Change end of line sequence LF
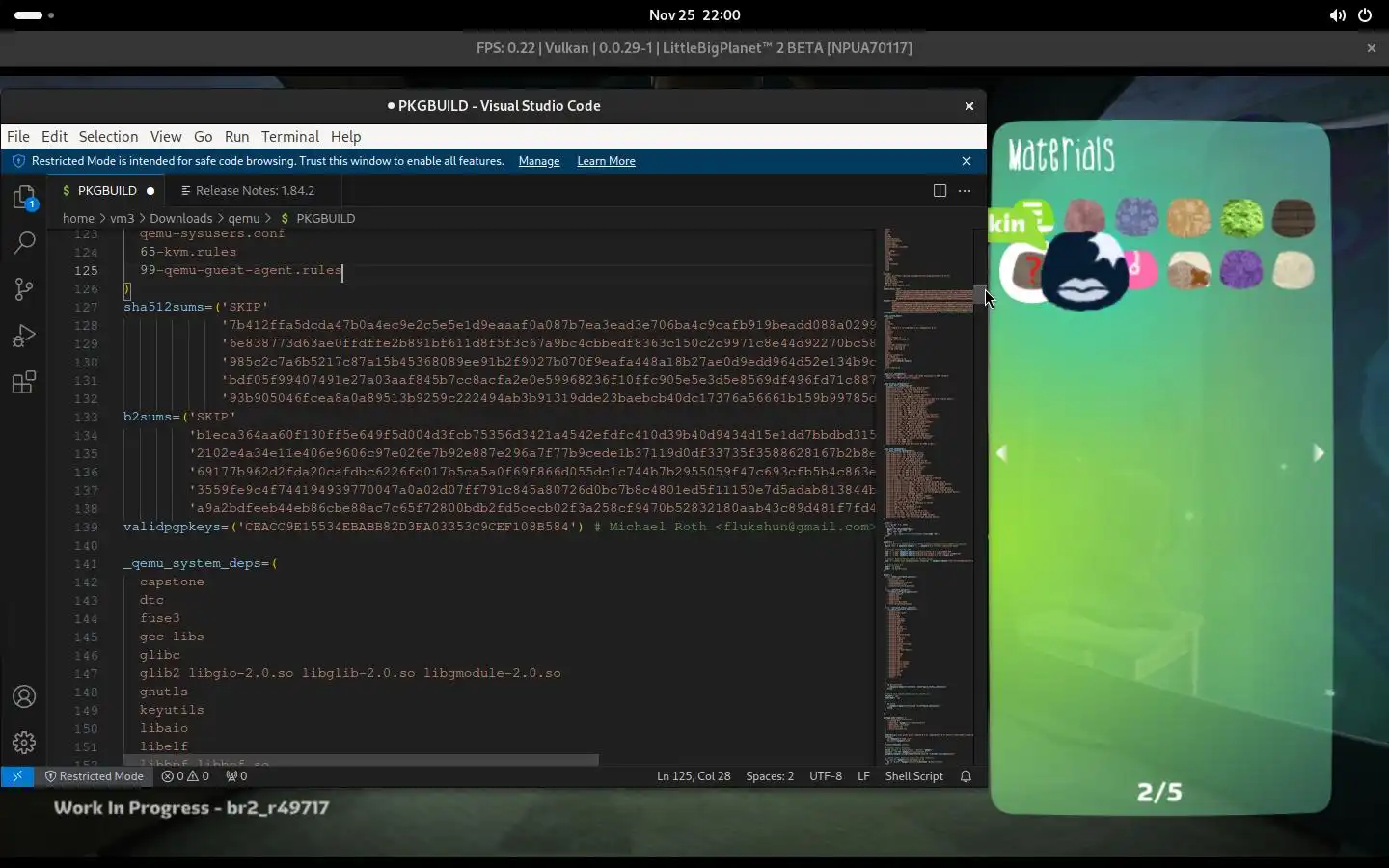The width and height of the screenshot is (1389, 868). 863,776
